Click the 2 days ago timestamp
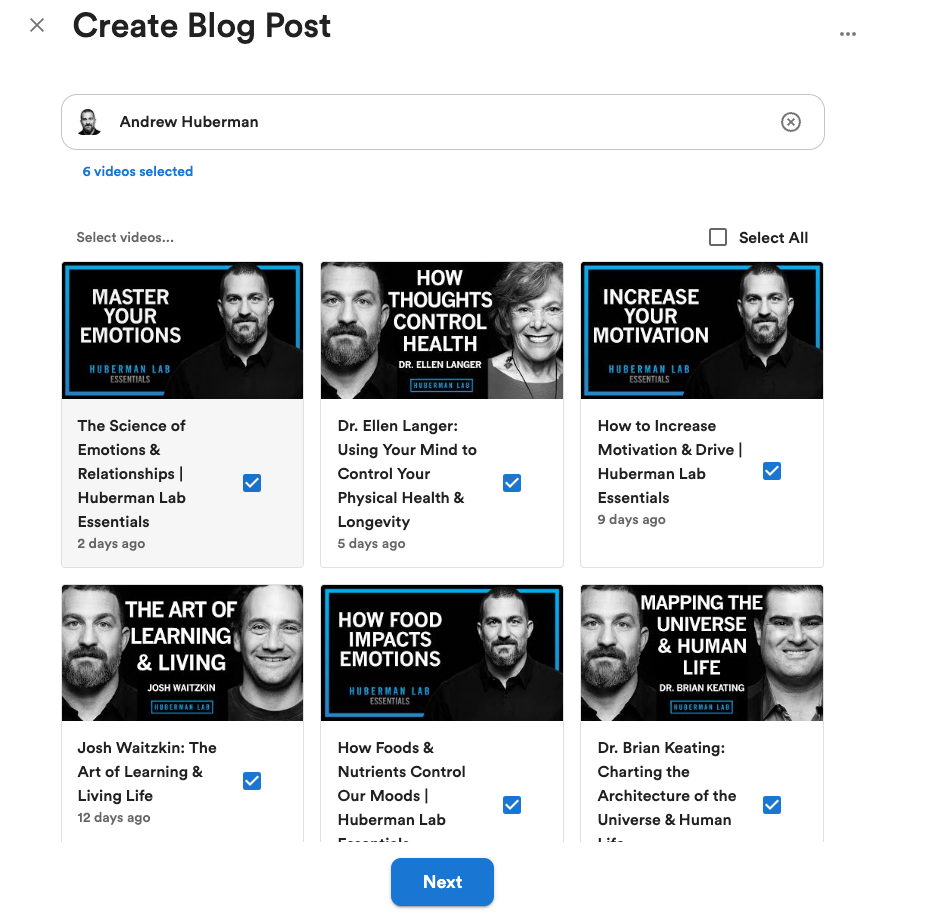Screen dimensions: 948x917 [x=111, y=543]
